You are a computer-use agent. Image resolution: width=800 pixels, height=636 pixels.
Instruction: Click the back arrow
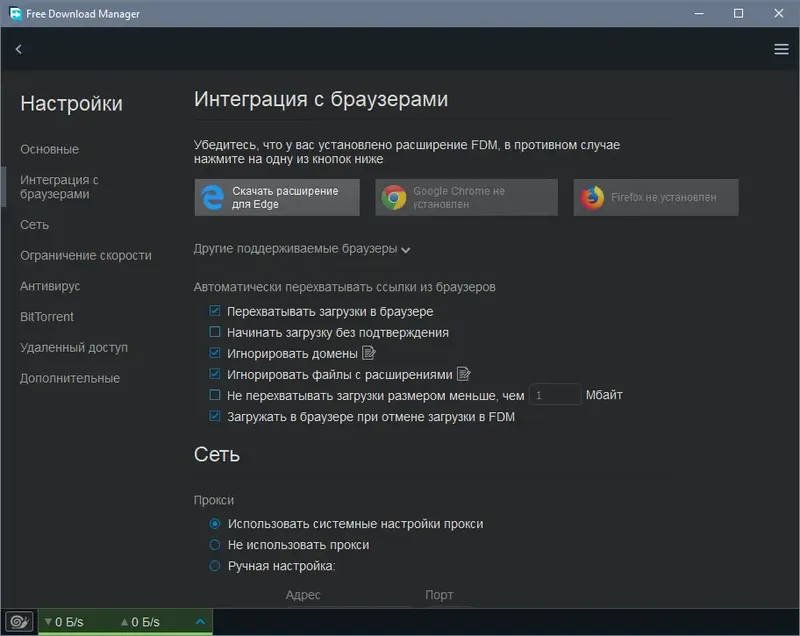tap(18, 48)
